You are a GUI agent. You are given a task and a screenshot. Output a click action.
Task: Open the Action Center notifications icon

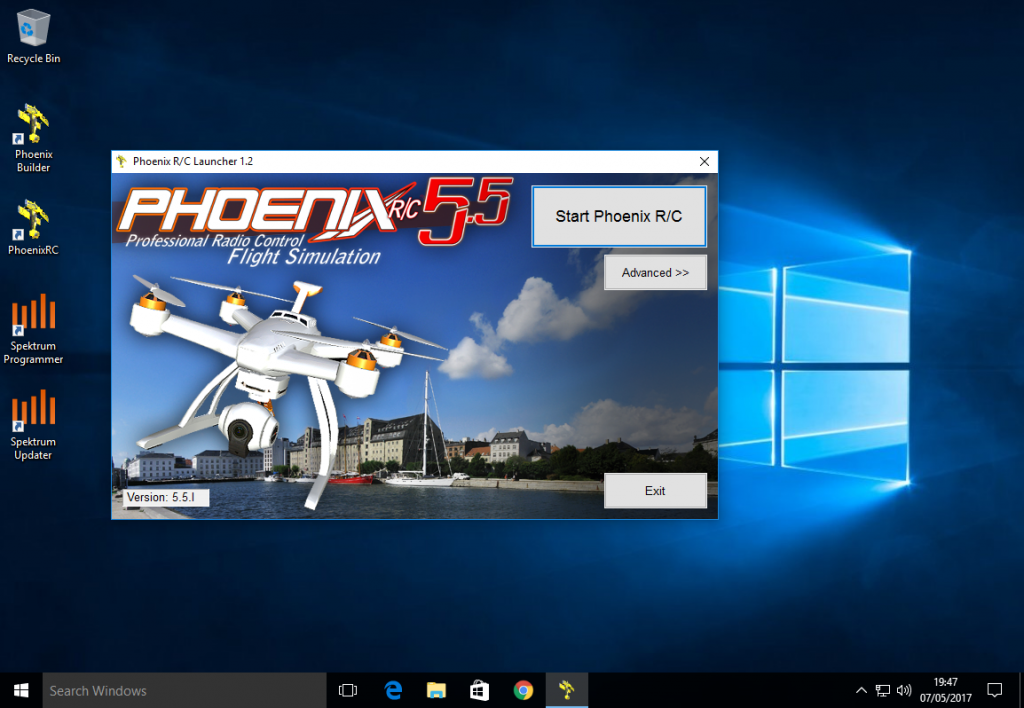click(x=995, y=690)
